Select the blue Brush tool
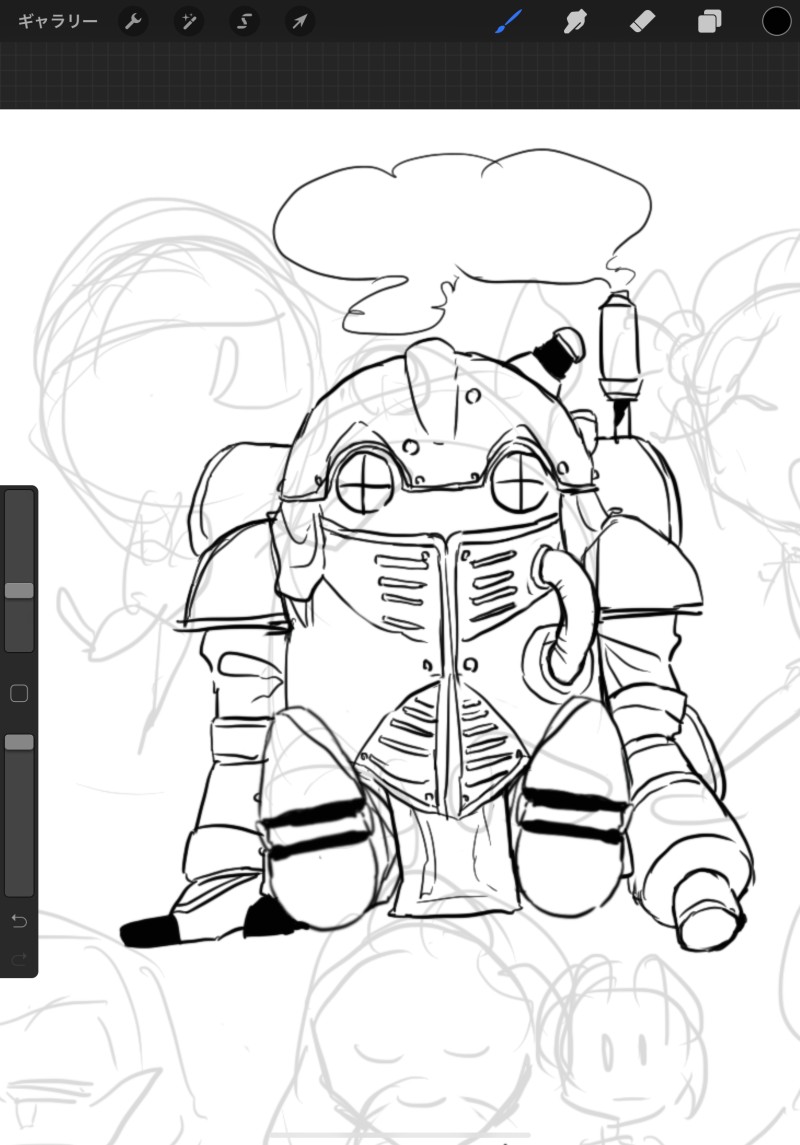Image resolution: width=800 pixels, height=1145 pixels. [x=509, y=21]
